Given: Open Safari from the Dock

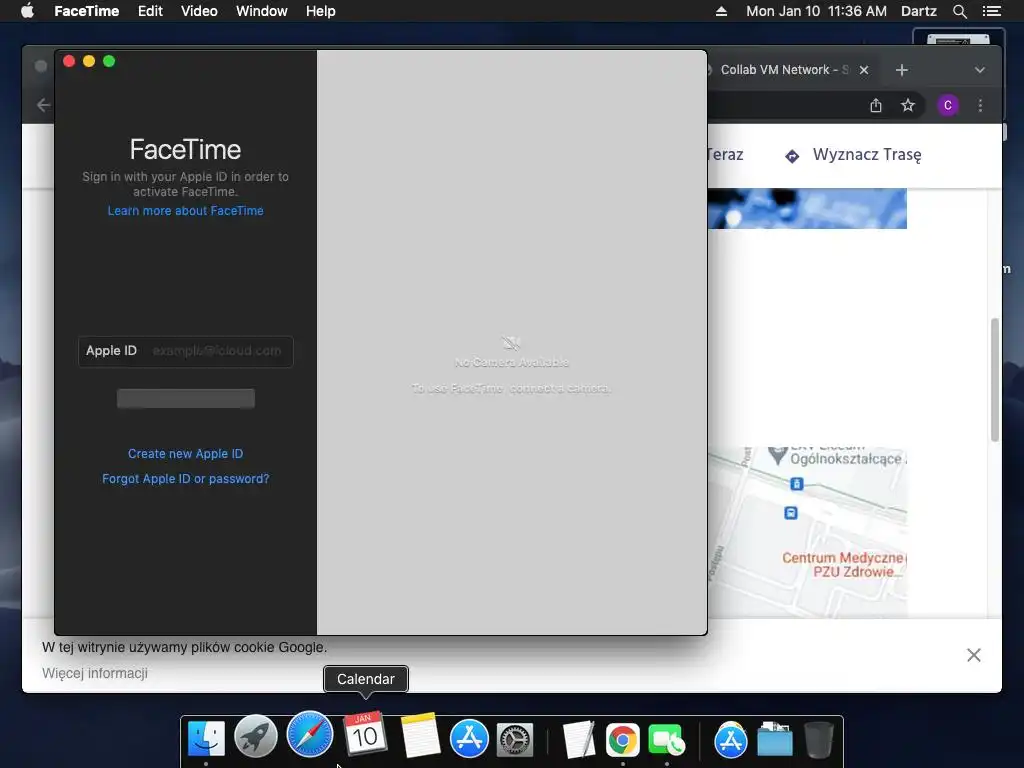Looking at the screenshot, I should pyautogui.click(x=310, y=734).
